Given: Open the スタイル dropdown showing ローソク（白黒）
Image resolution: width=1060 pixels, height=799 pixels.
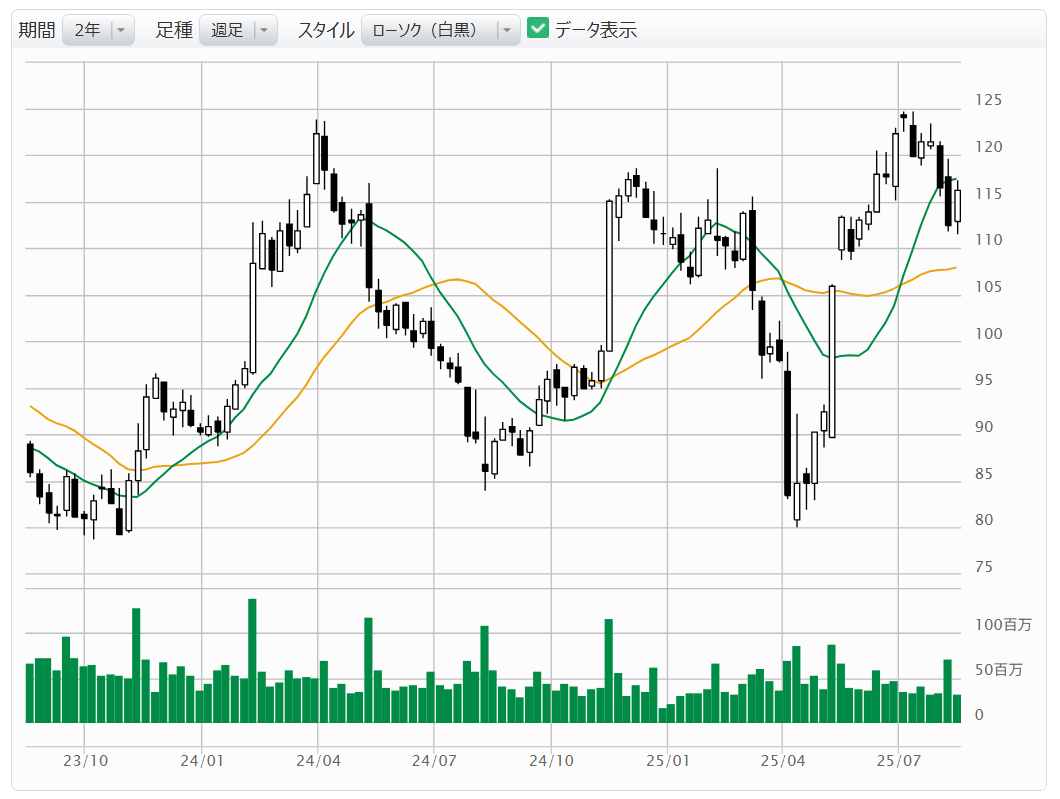Looking at the screenshot, I should click(440, 30).
